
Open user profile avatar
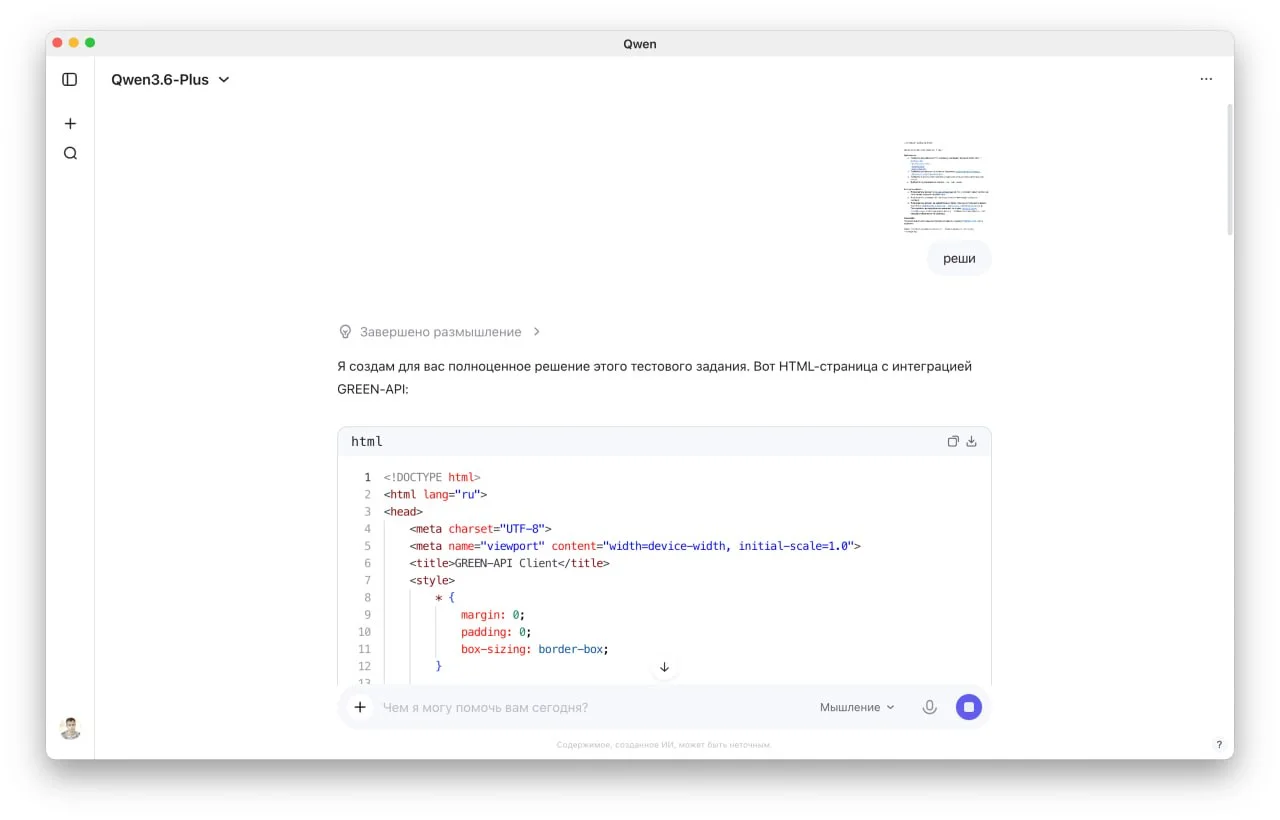[x=70, y=728]
